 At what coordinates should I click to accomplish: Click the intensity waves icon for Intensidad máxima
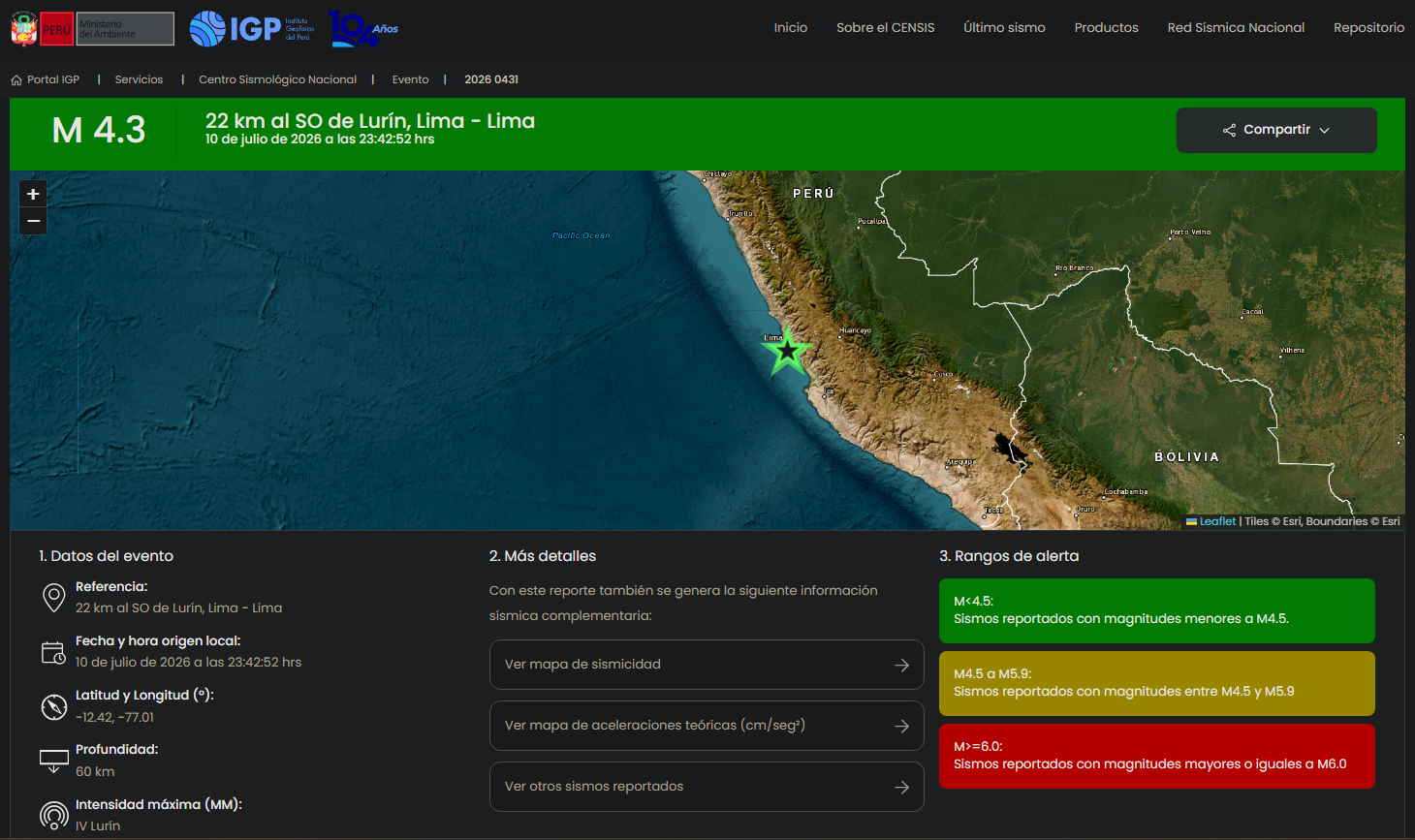point(53,816)
